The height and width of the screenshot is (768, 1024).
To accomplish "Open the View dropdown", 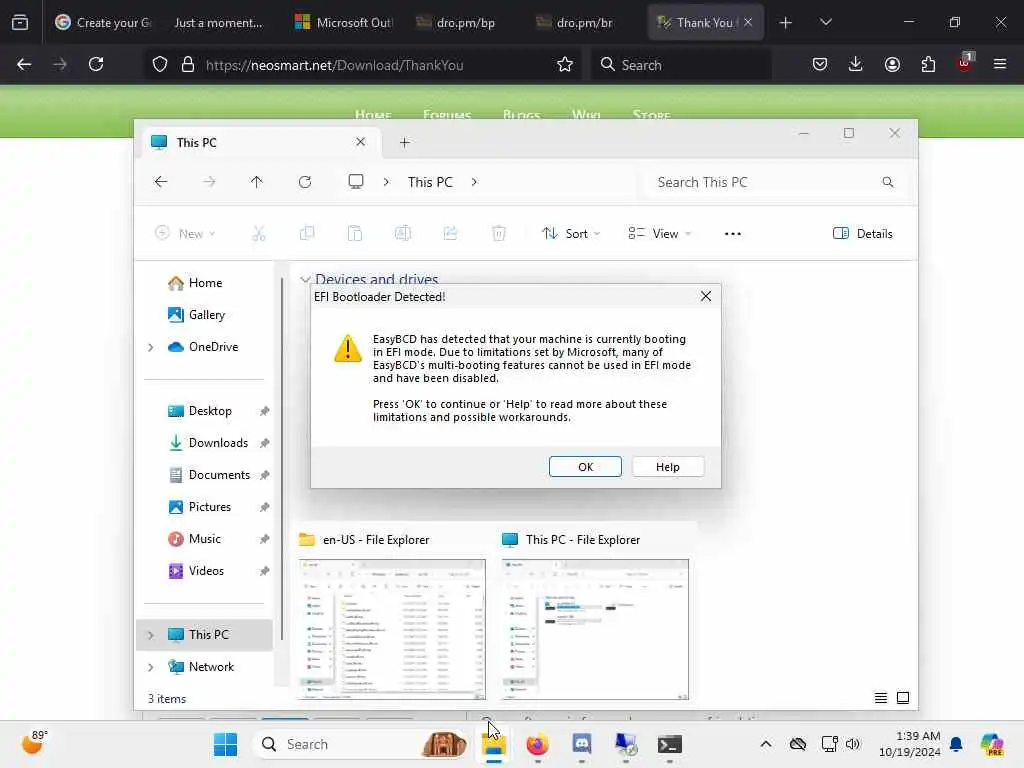I will (660, 234).
